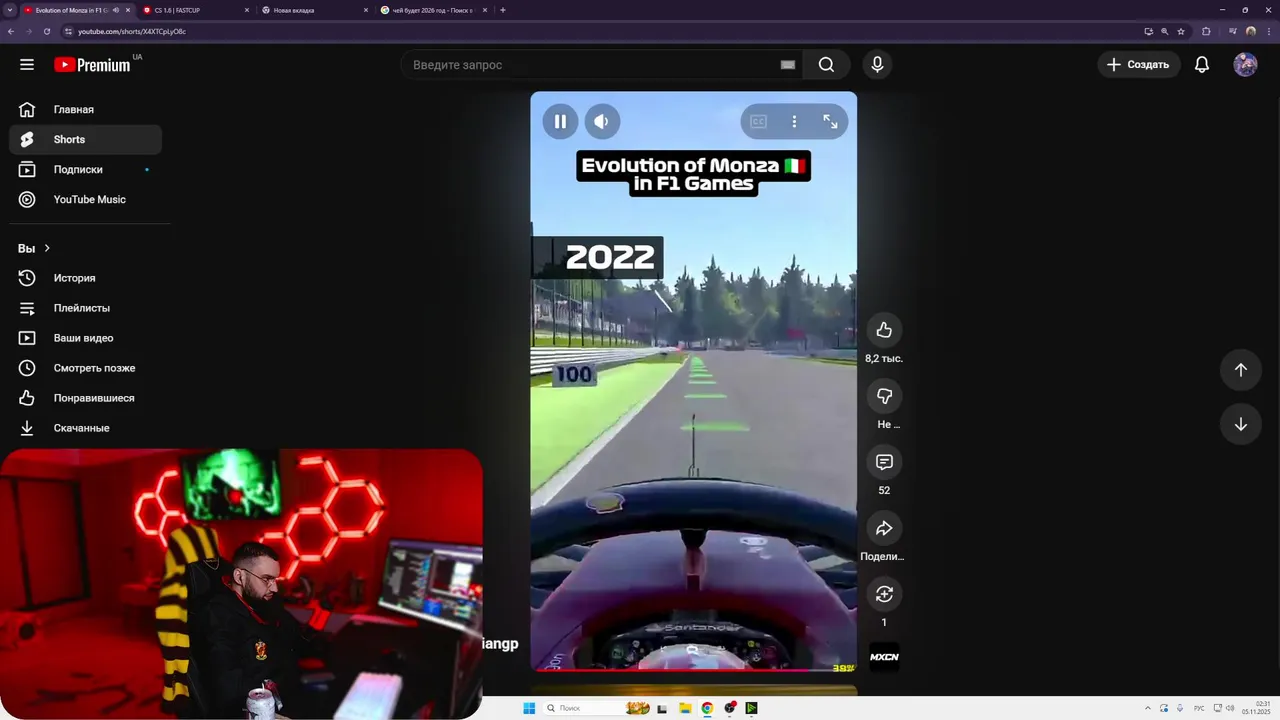Open История in the sidebar

click(85, 278)
